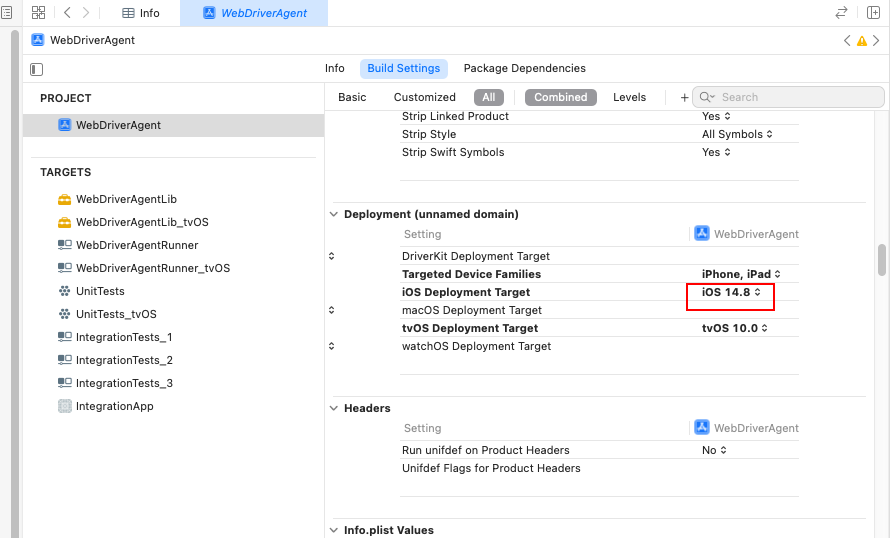Collapse the Deployment section

[334, 214]
